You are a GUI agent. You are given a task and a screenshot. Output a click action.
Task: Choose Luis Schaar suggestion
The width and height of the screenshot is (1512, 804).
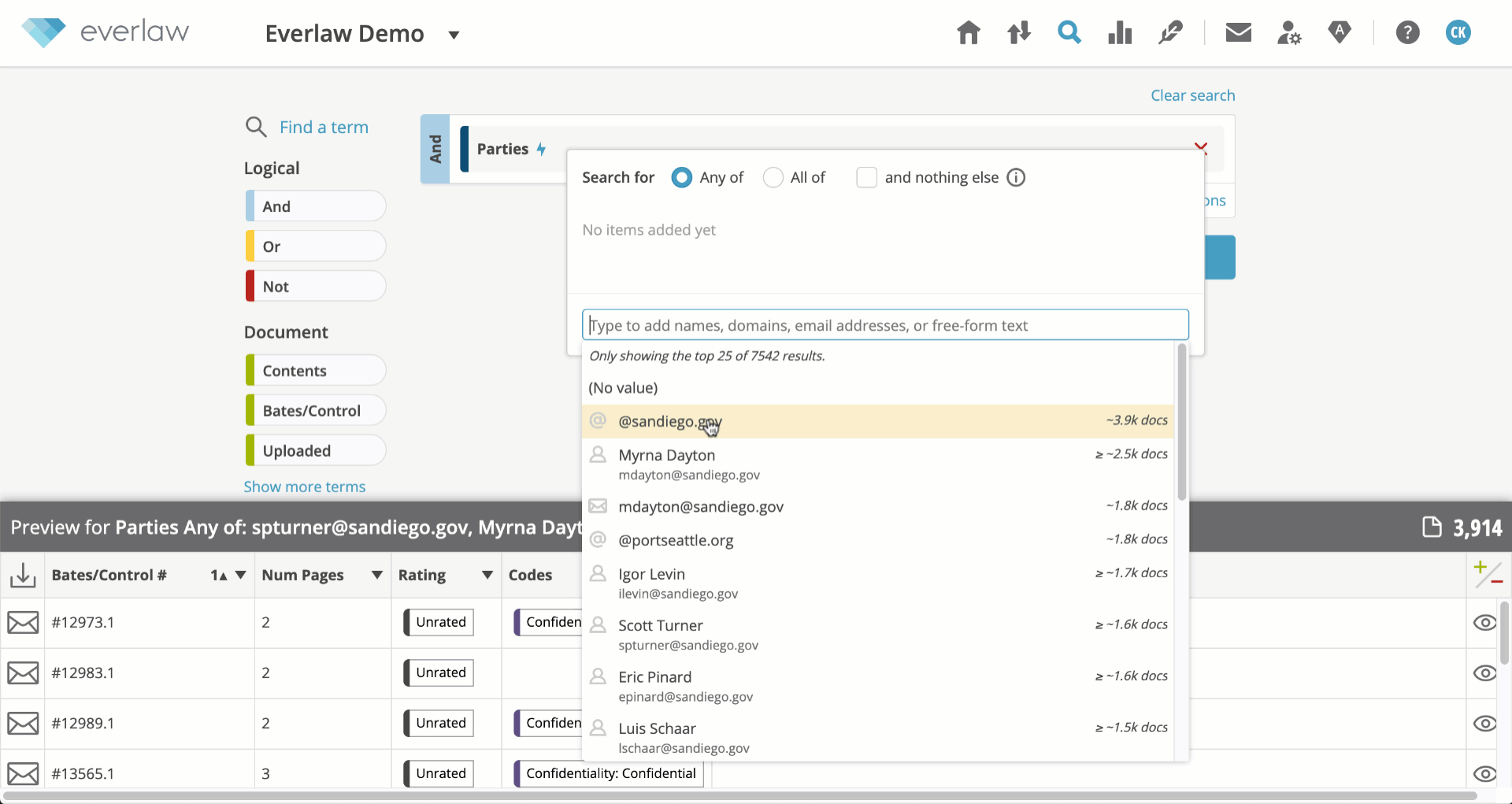877,737
